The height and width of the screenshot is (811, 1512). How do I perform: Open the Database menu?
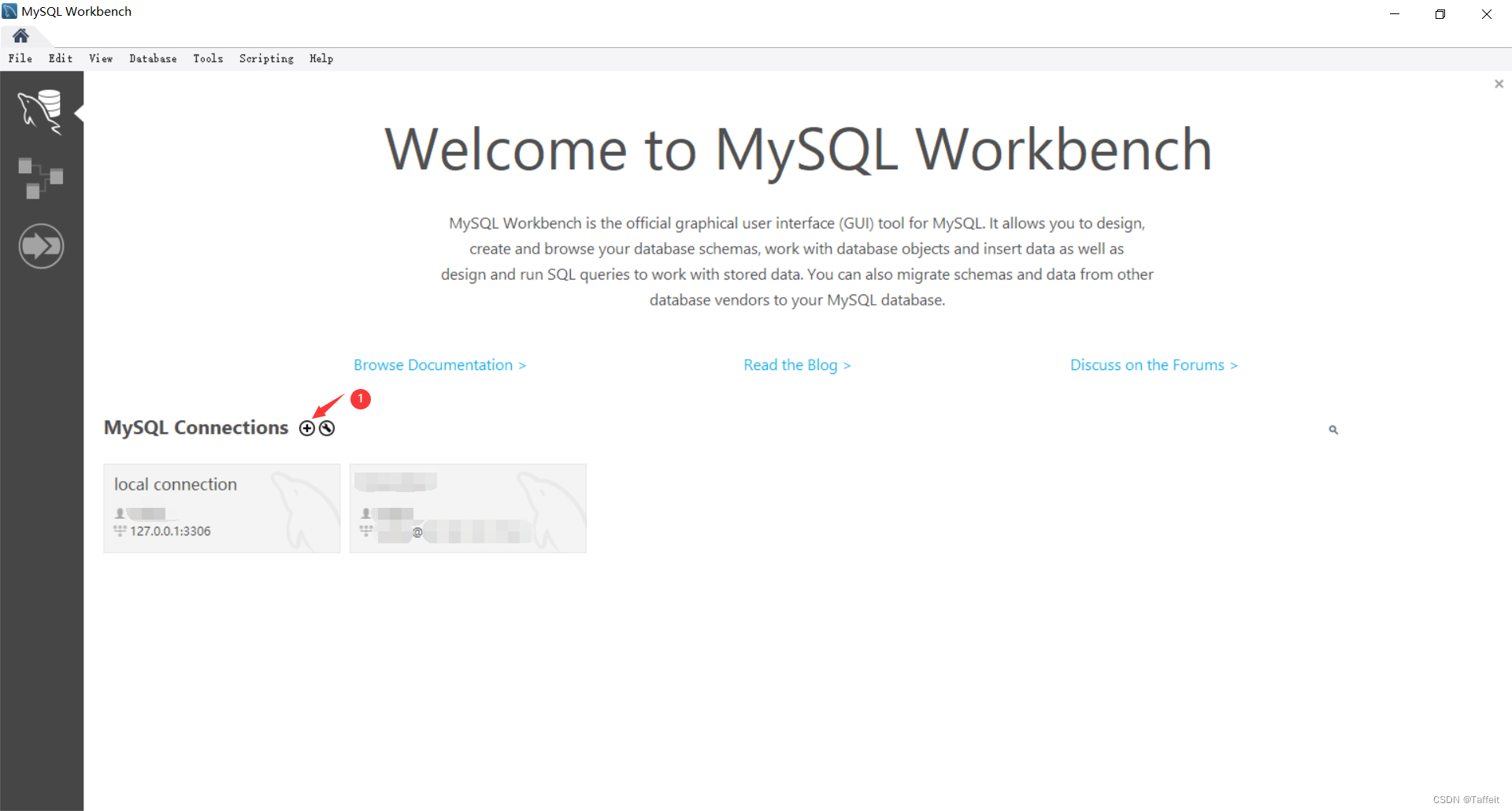[x=153, y=58]
